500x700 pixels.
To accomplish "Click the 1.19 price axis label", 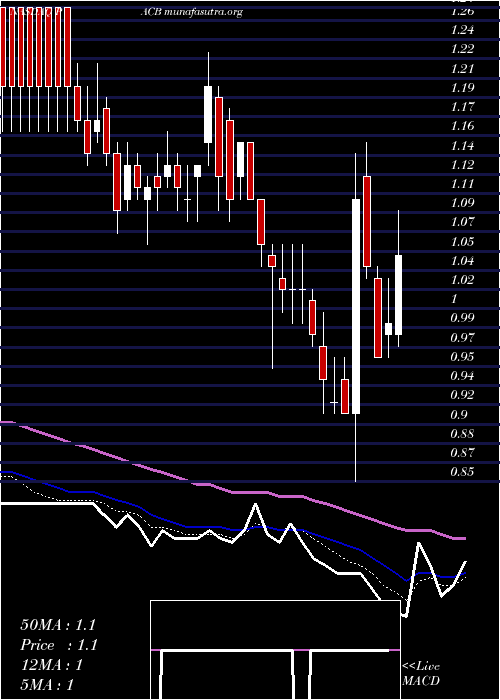I will (462, 87).
